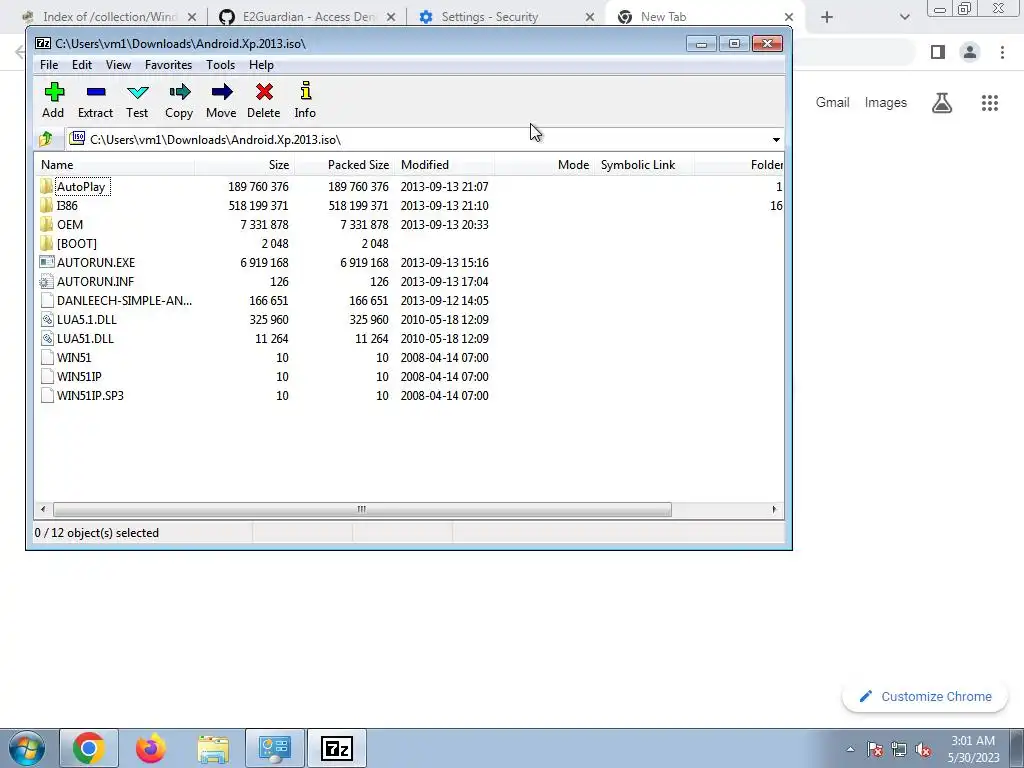Toggle Chrome side panel
Image resolution: width=1024 pixels, height=768 pixels.
tap(938, 52)
